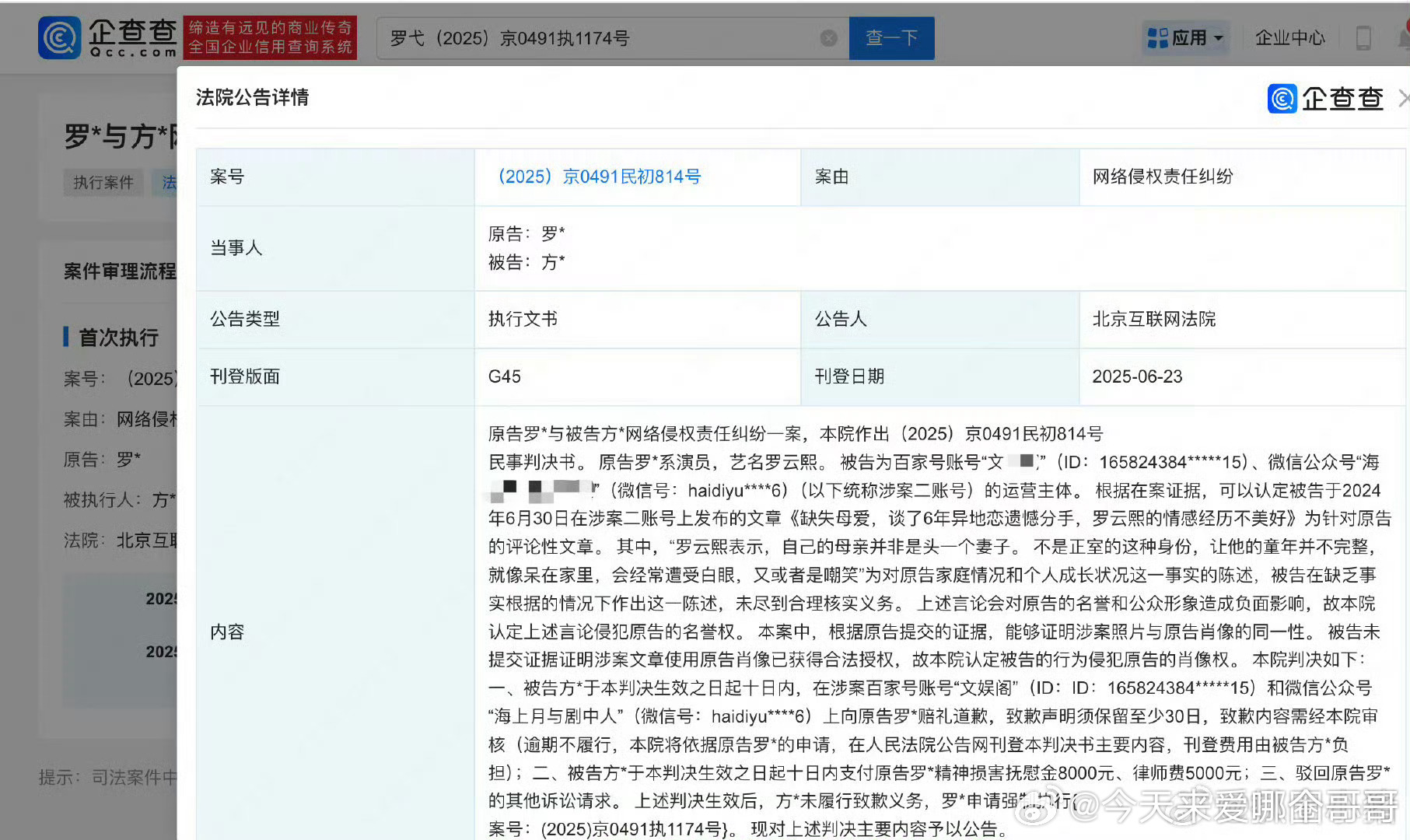Screen dimensions: 1410x840
Task: Click the red slogan banner beside logo
Action: (x=270, y=37)
